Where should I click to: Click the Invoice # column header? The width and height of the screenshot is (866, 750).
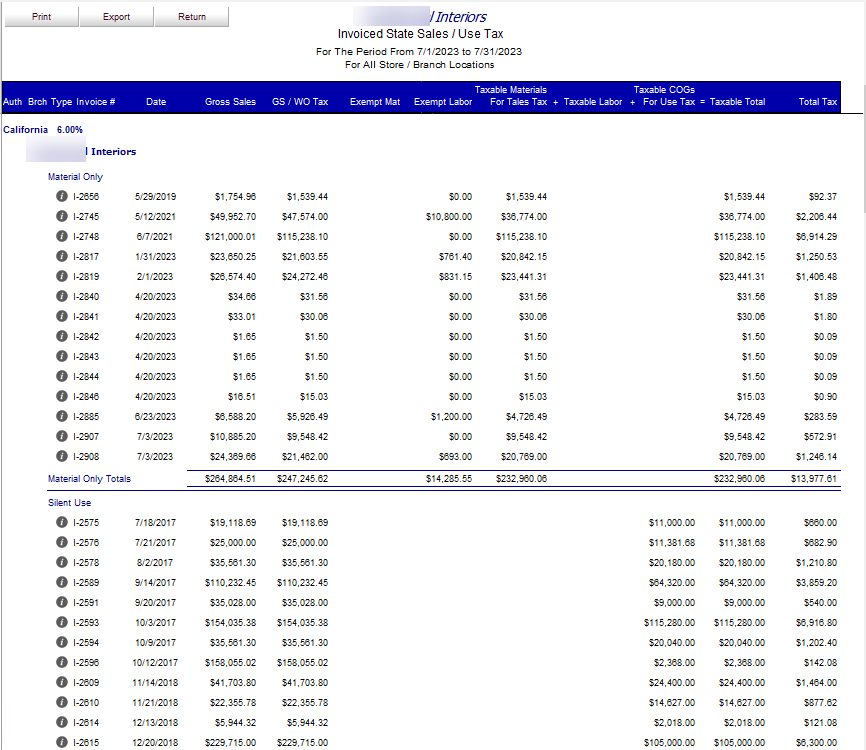pyautogui.click(x=96, y=102)
